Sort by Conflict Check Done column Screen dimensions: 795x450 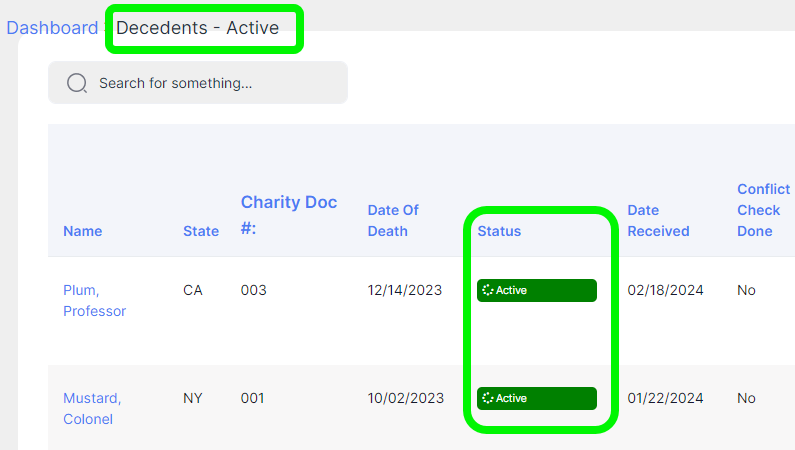(x=764, y=210)
